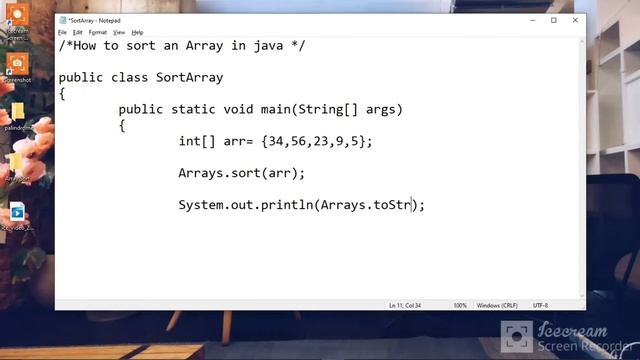640x360 pixels.
Task: Click the vertical scrollbar down arrow
Action: (x=582, y=296)
